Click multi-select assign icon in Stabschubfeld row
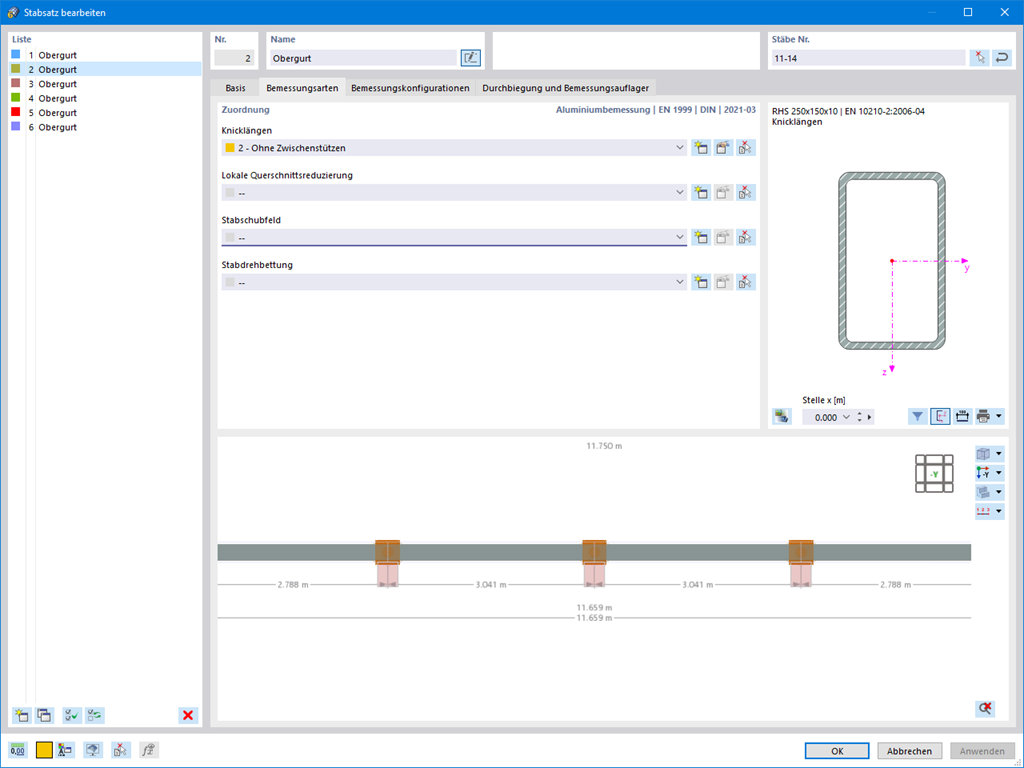 pyautogui.click(x=745, y=238)
